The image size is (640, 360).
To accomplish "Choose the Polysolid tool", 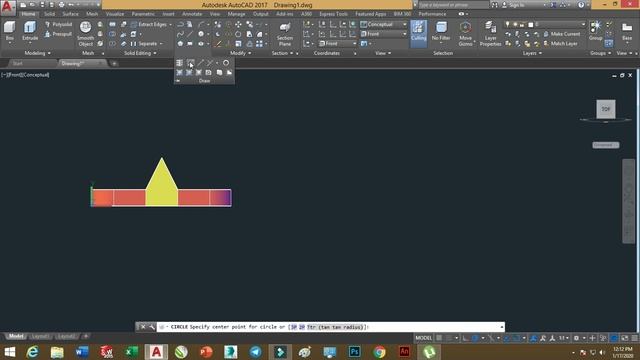I will click(58, 24).
